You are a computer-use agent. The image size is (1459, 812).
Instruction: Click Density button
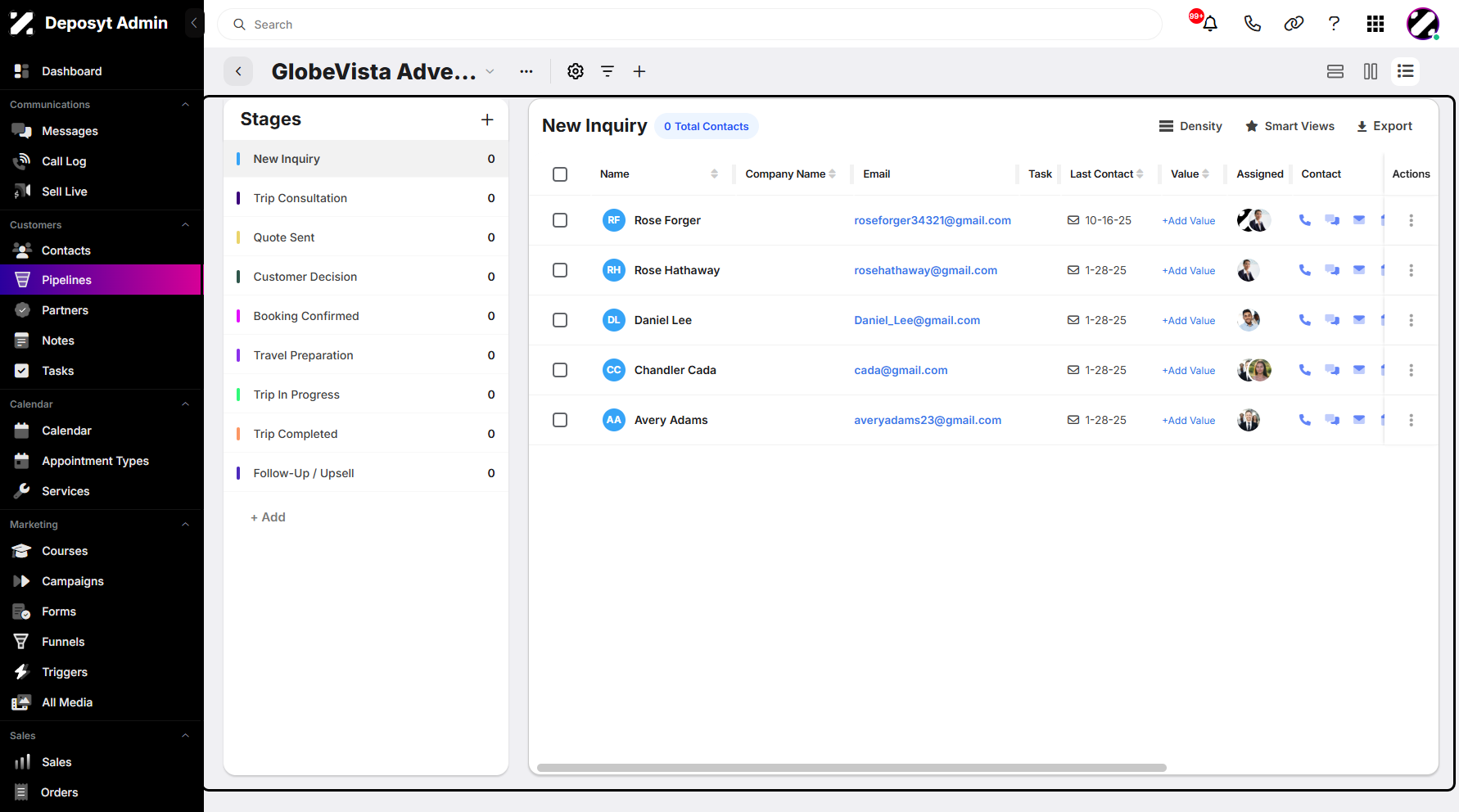(x=1190, y=126)
